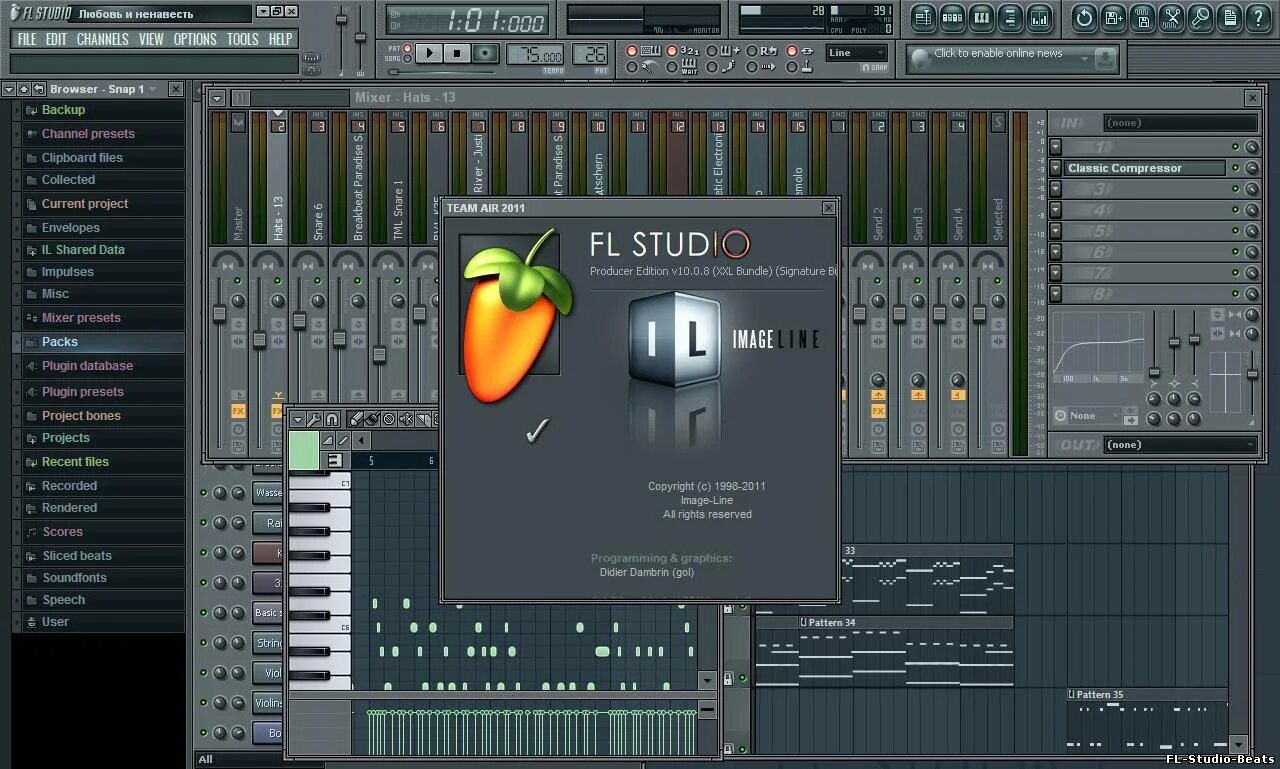Open the FILE menu

pos(27,39)
